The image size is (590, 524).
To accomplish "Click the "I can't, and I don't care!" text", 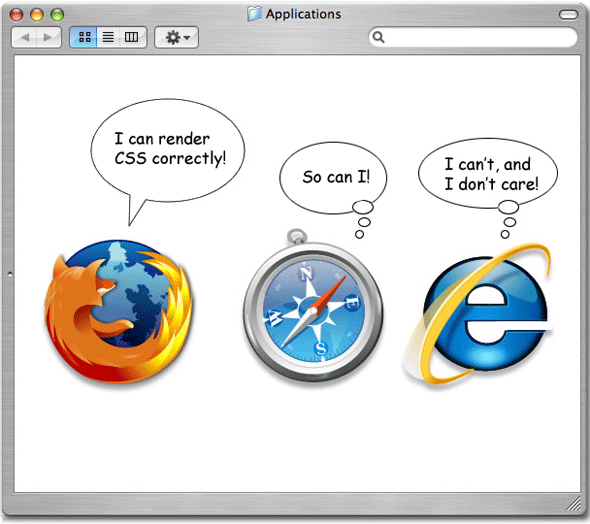I will tap(491, 174).
